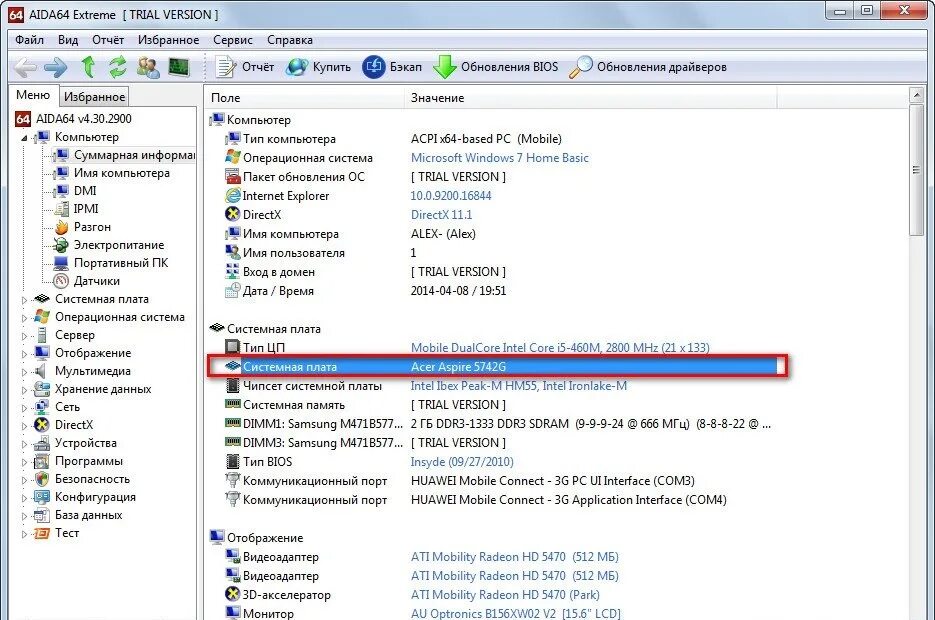Expand the Системная плата tree node

coord(24,300)
